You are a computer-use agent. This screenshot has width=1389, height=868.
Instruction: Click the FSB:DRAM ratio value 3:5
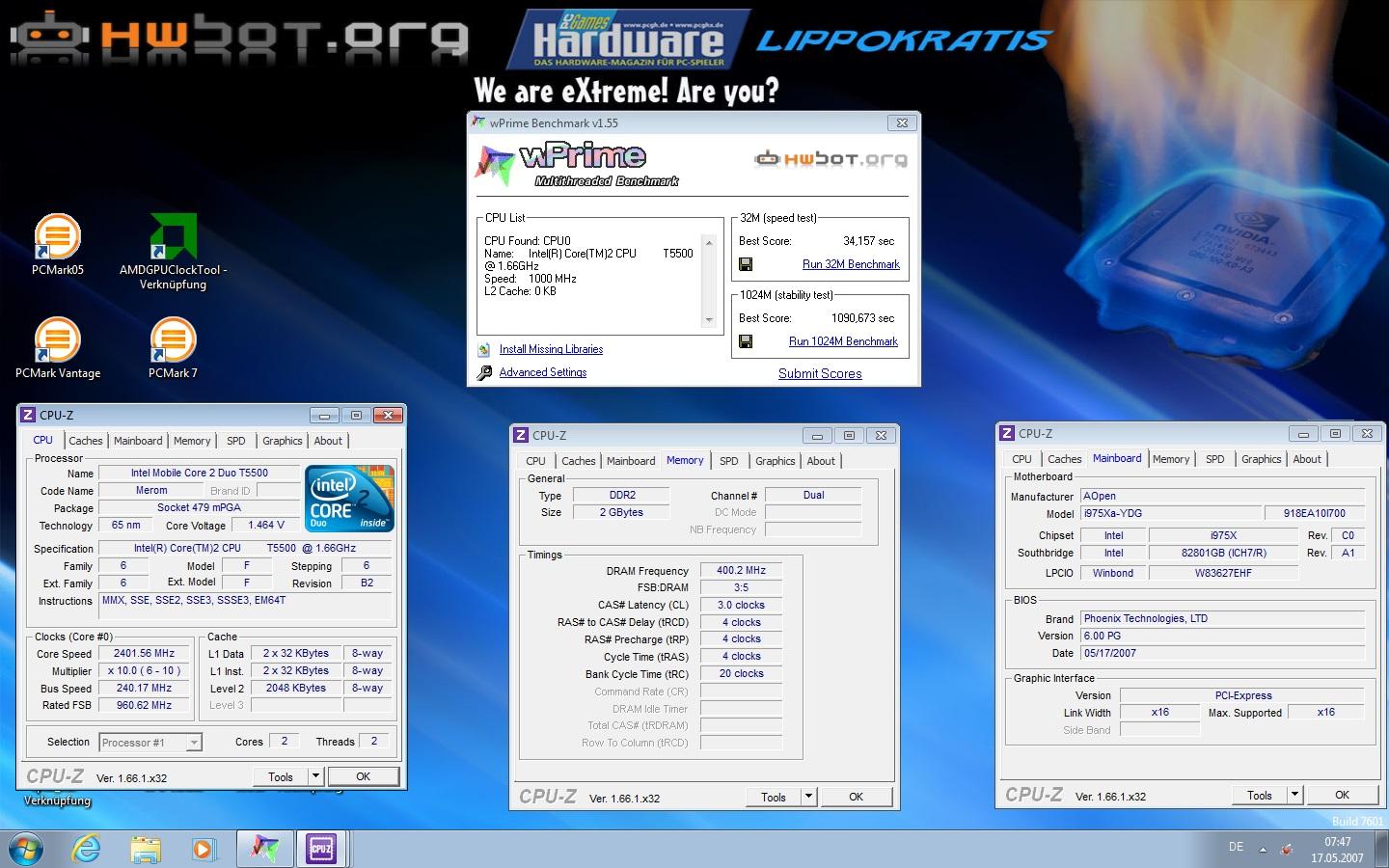[741, 587]
